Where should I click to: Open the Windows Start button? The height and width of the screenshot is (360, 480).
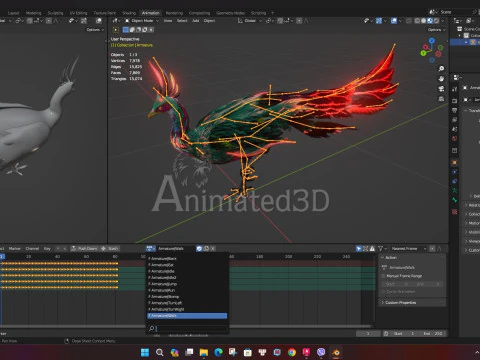(145, 352)
